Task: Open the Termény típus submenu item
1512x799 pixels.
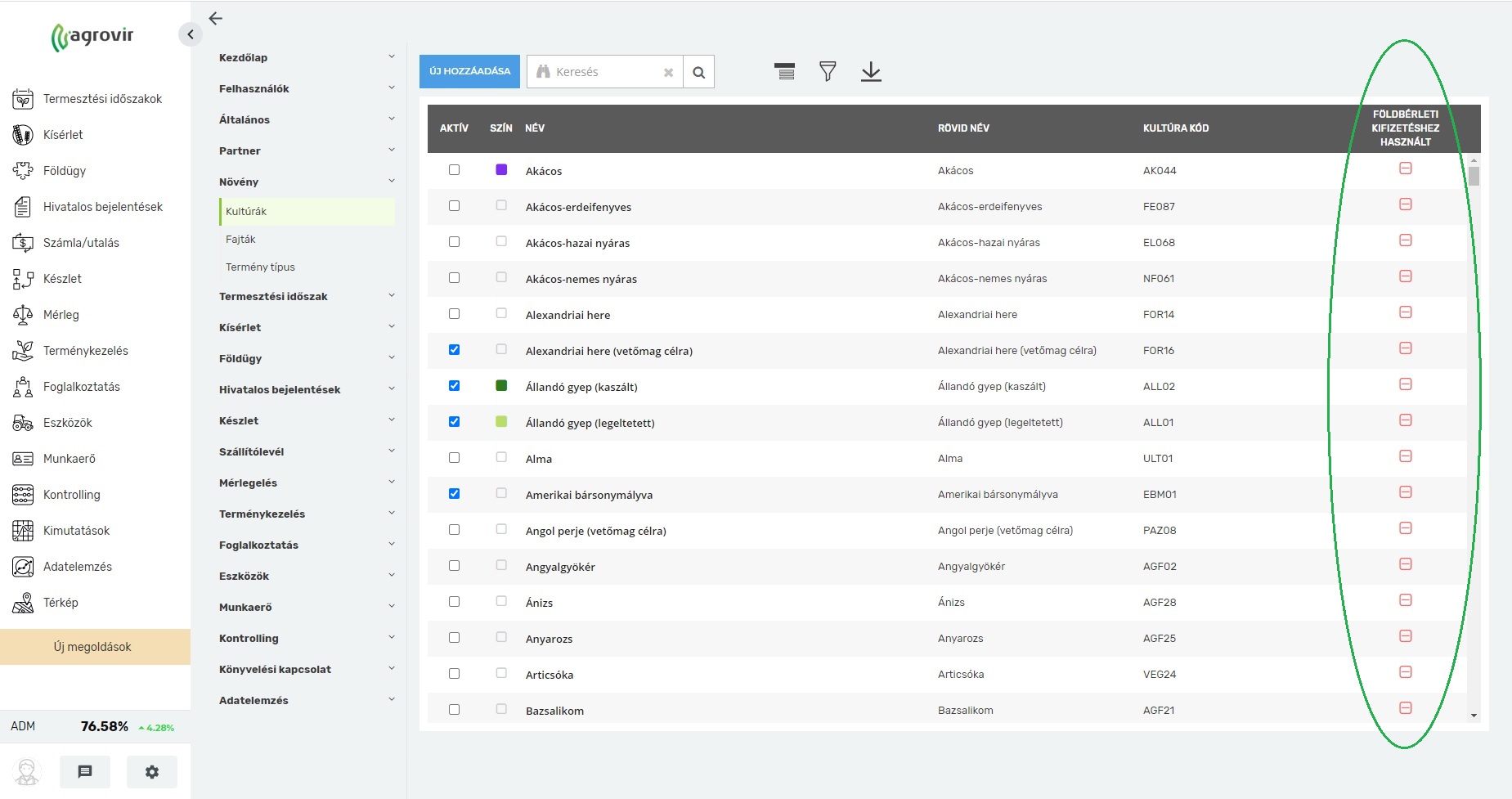Action: pos(260,267)
